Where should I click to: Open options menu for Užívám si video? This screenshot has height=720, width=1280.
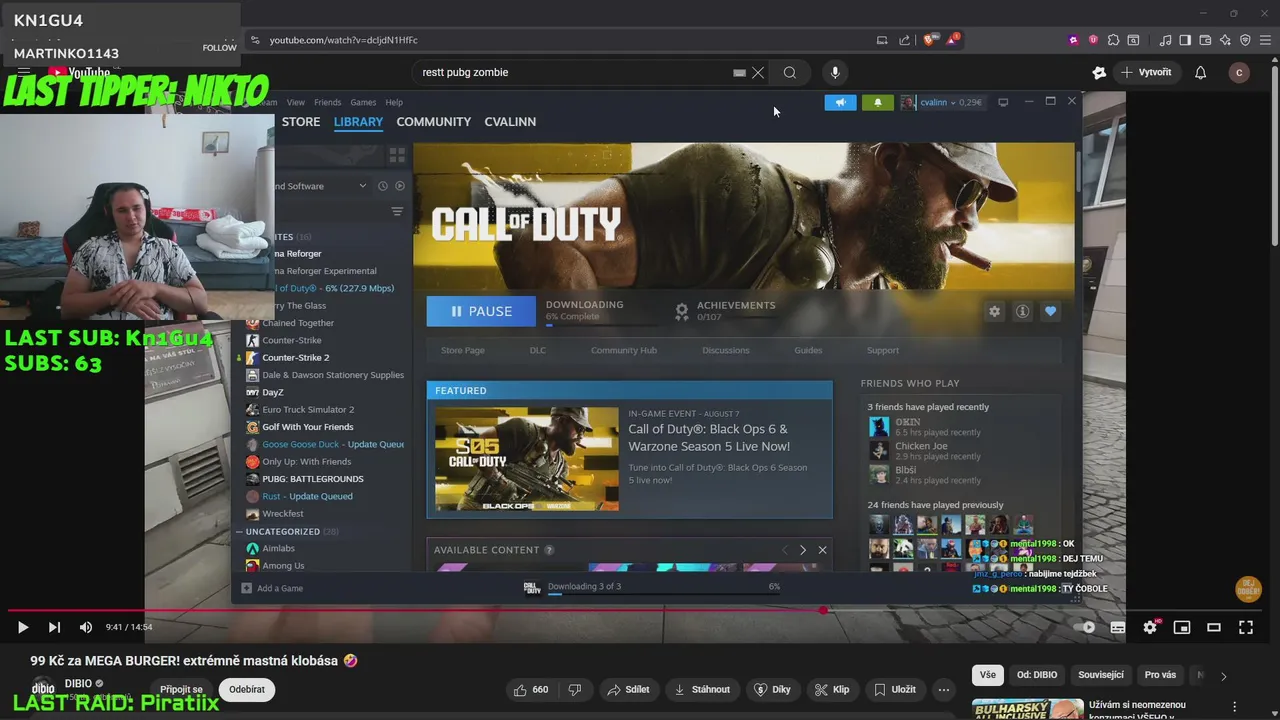(1234, 706)
